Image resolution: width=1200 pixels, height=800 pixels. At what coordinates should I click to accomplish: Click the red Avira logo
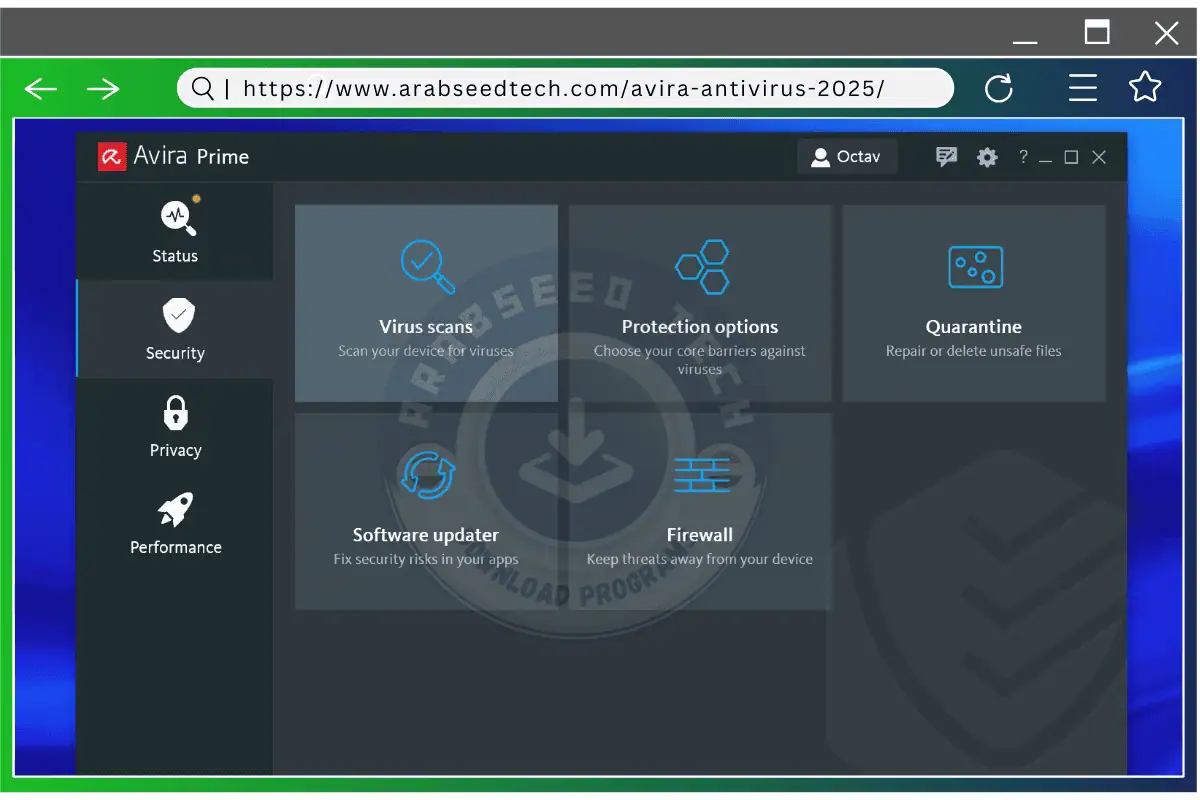coord(112,156)
